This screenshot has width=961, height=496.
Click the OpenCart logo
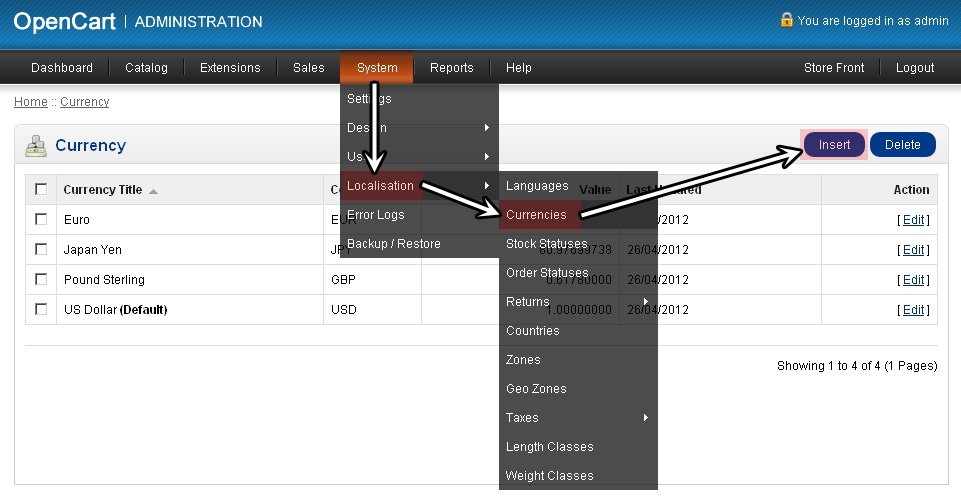pos(64,21)
